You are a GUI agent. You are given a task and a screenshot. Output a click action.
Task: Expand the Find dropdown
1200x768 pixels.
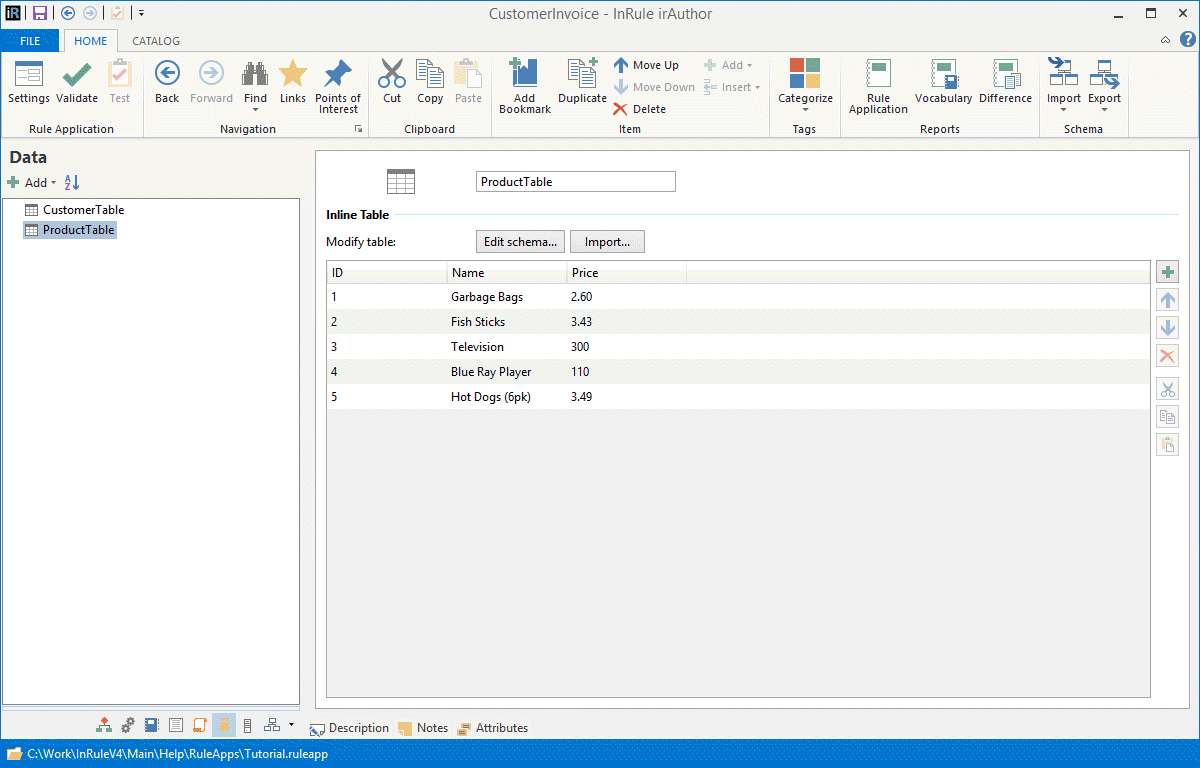click(x=255, y=110)
